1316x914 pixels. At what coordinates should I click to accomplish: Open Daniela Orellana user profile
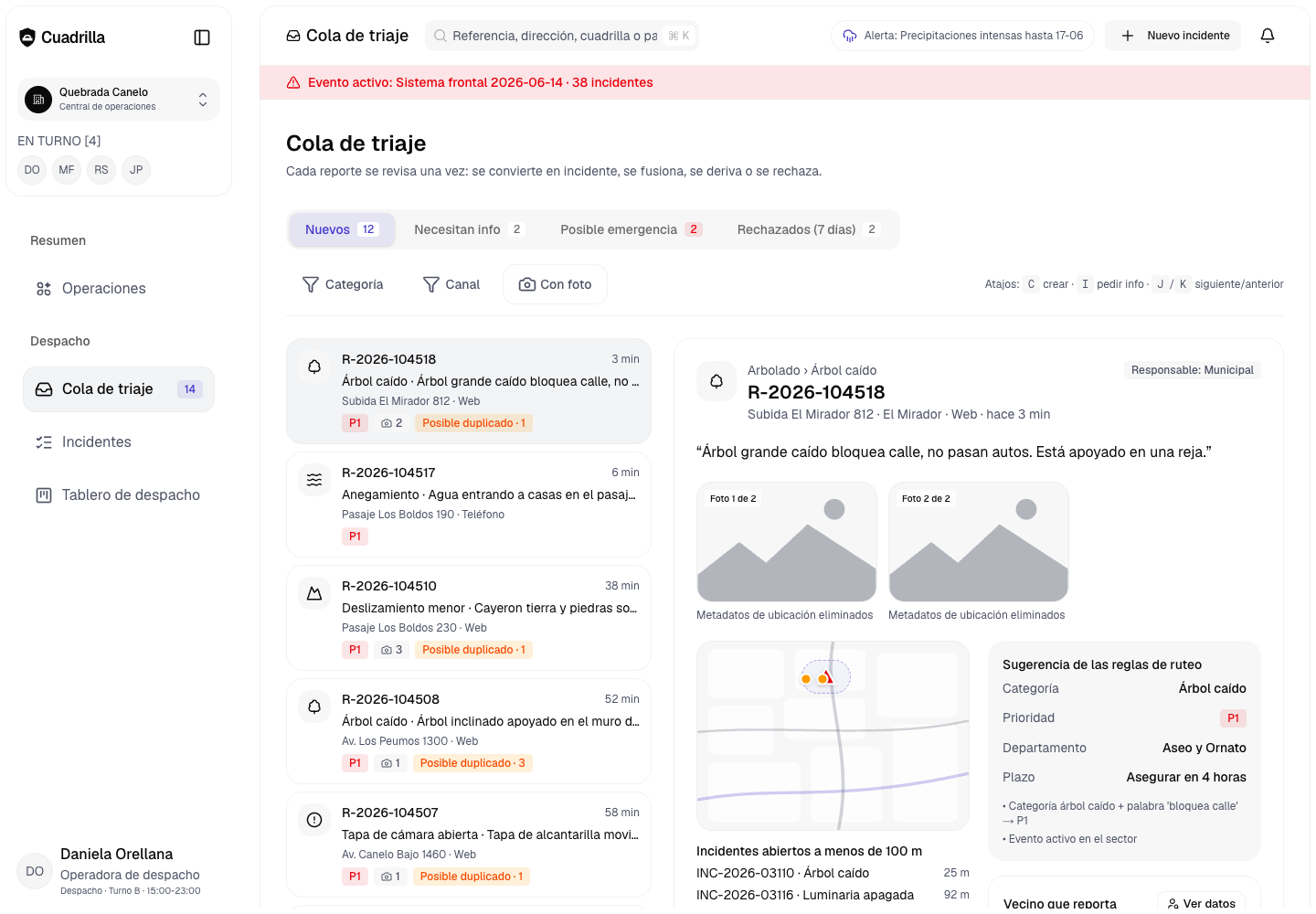point(119,872)
